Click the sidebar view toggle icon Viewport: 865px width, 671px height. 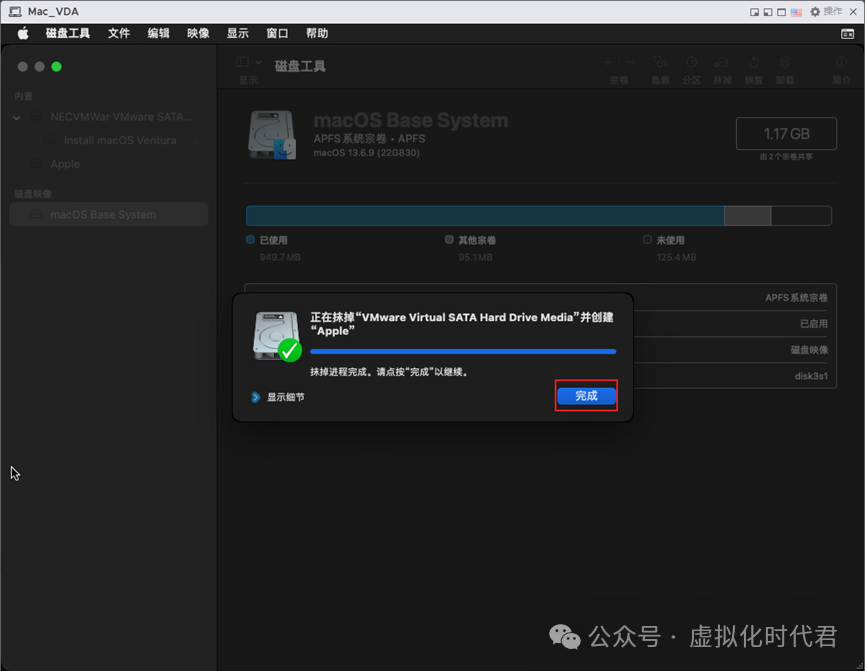tap(242, 62)
